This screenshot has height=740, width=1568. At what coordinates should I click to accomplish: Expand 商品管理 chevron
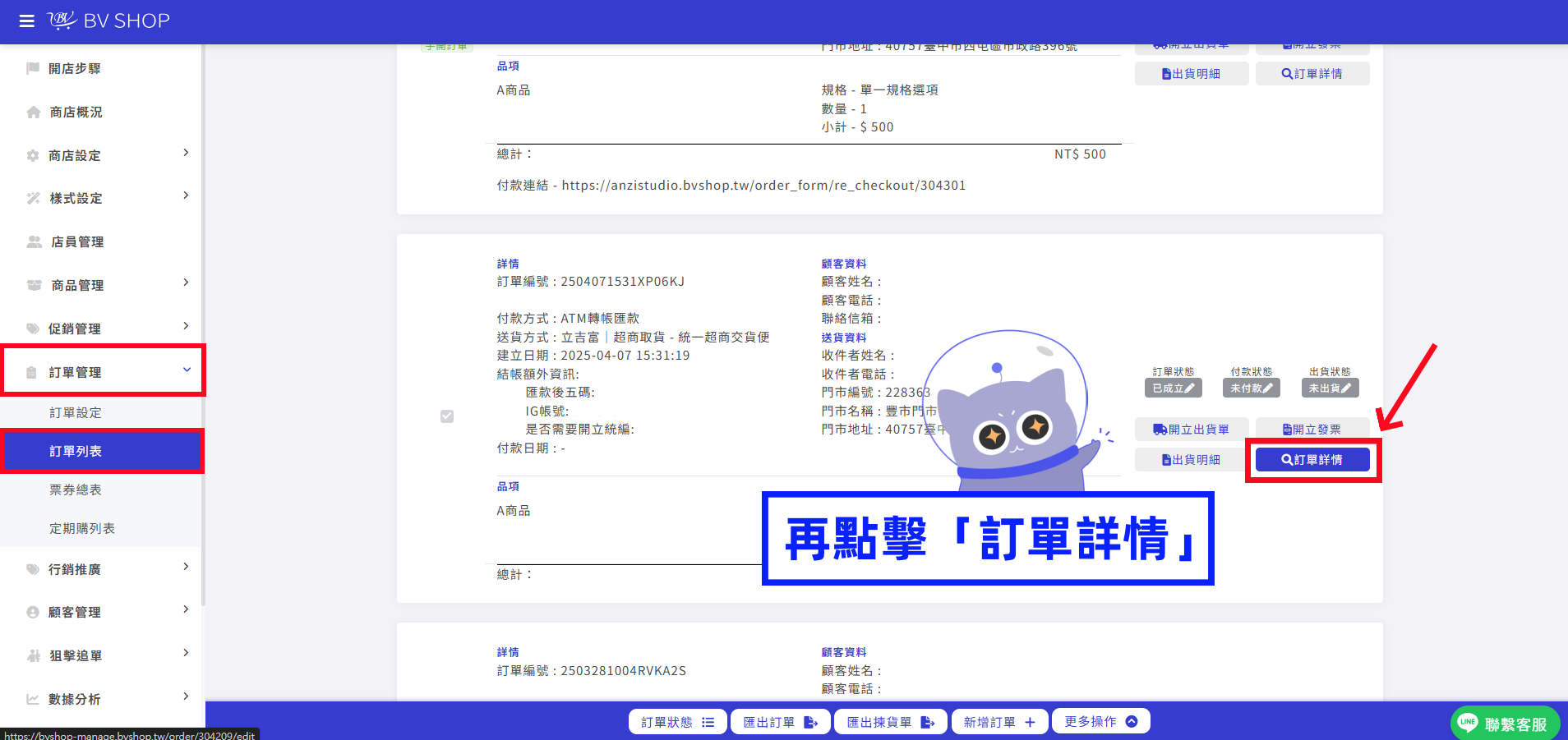186,283
